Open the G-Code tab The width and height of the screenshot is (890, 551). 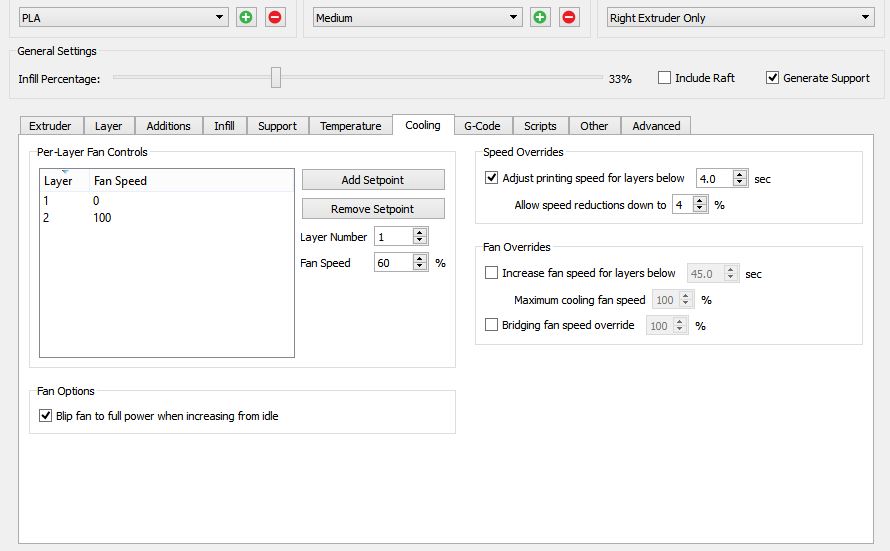tap(482, 126)
